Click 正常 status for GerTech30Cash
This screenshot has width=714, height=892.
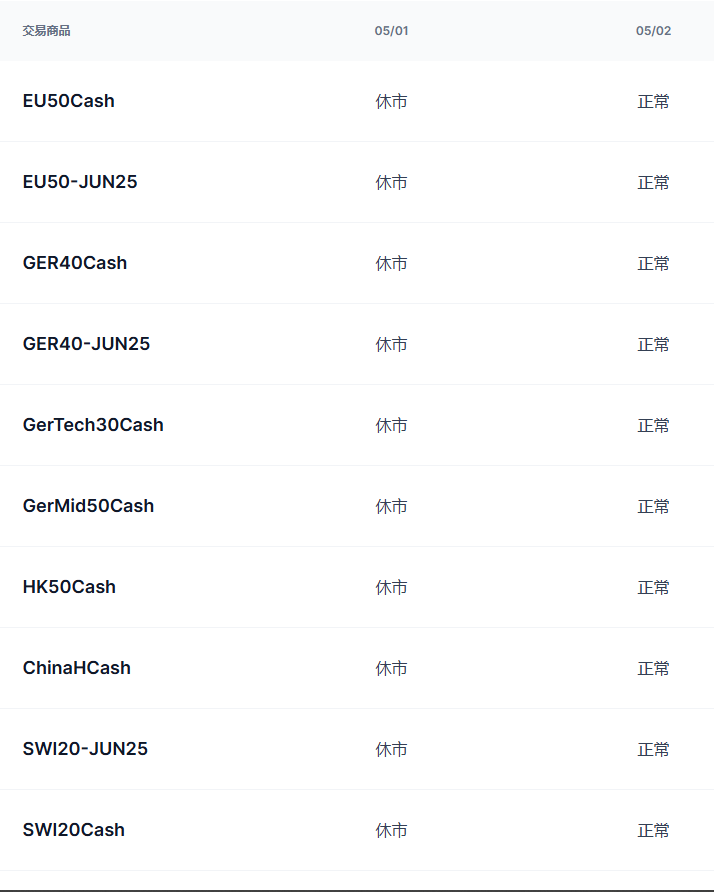[x=653, y=426]
